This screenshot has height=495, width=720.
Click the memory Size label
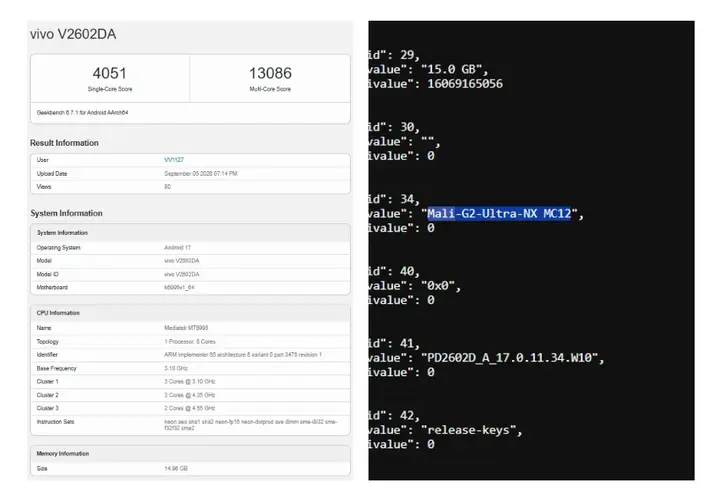(42, 469)
